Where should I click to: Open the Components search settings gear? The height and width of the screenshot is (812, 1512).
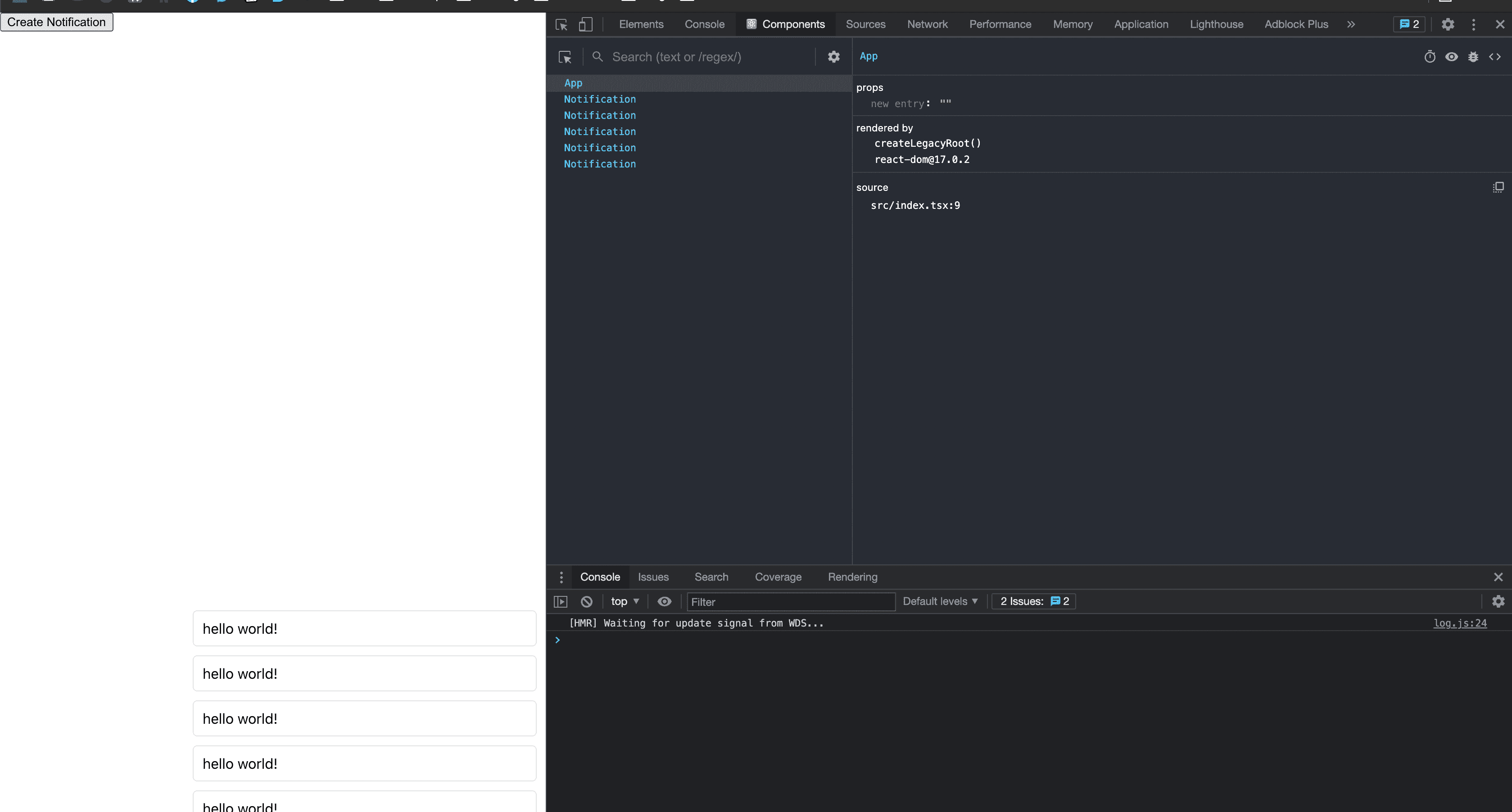pos(833,56)
